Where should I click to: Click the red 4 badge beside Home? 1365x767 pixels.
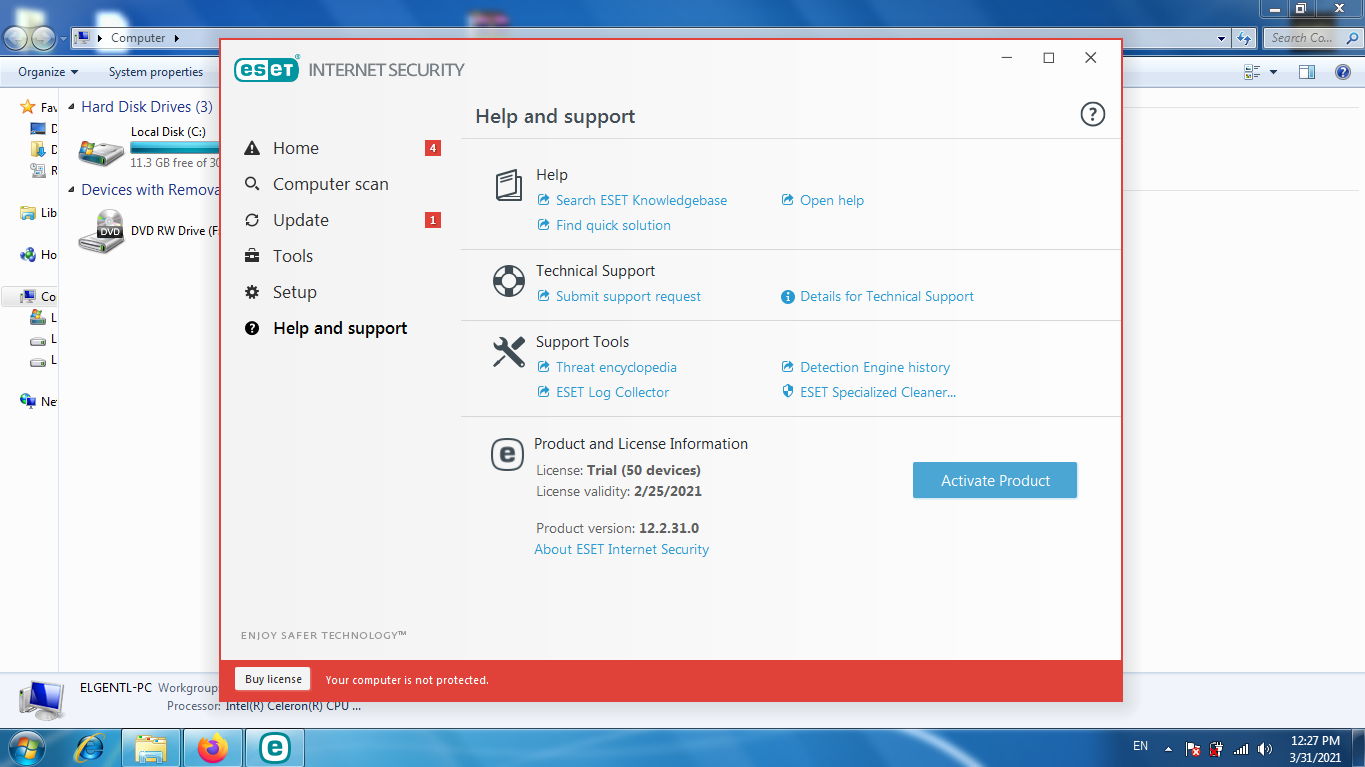point(433,148)
